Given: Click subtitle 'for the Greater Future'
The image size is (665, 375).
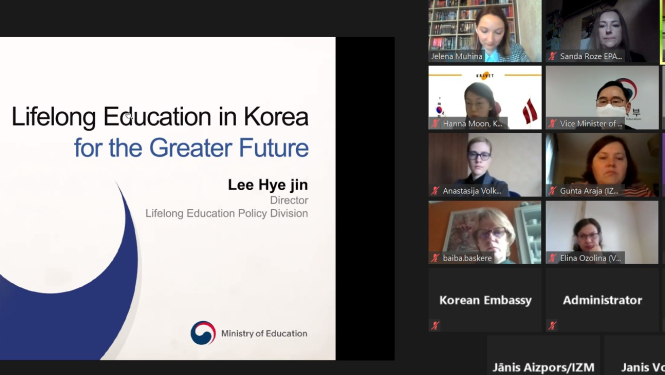Looking at the screenshot, I should (191, 148).
